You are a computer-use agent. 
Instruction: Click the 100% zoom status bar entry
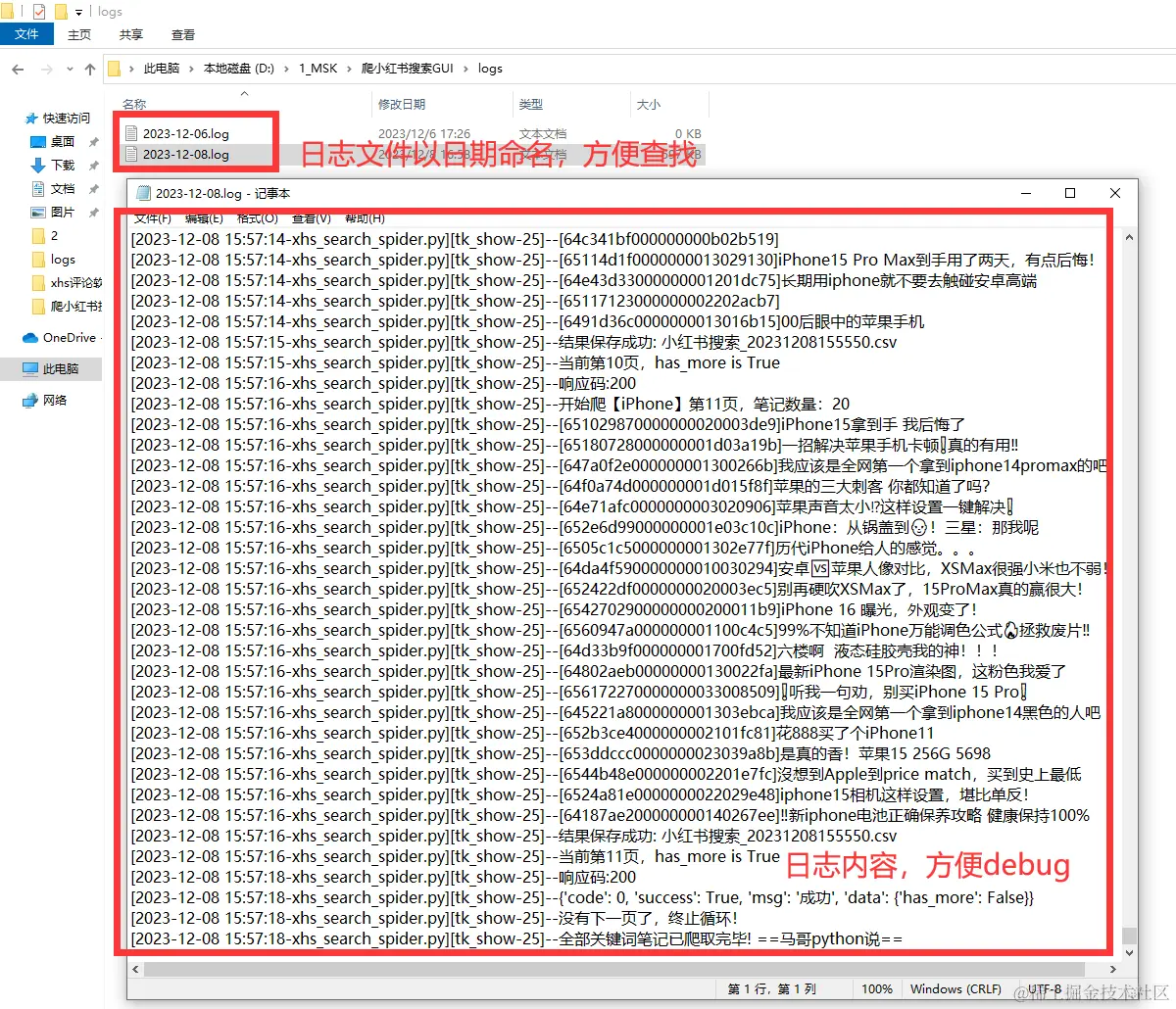click(877, 989)
